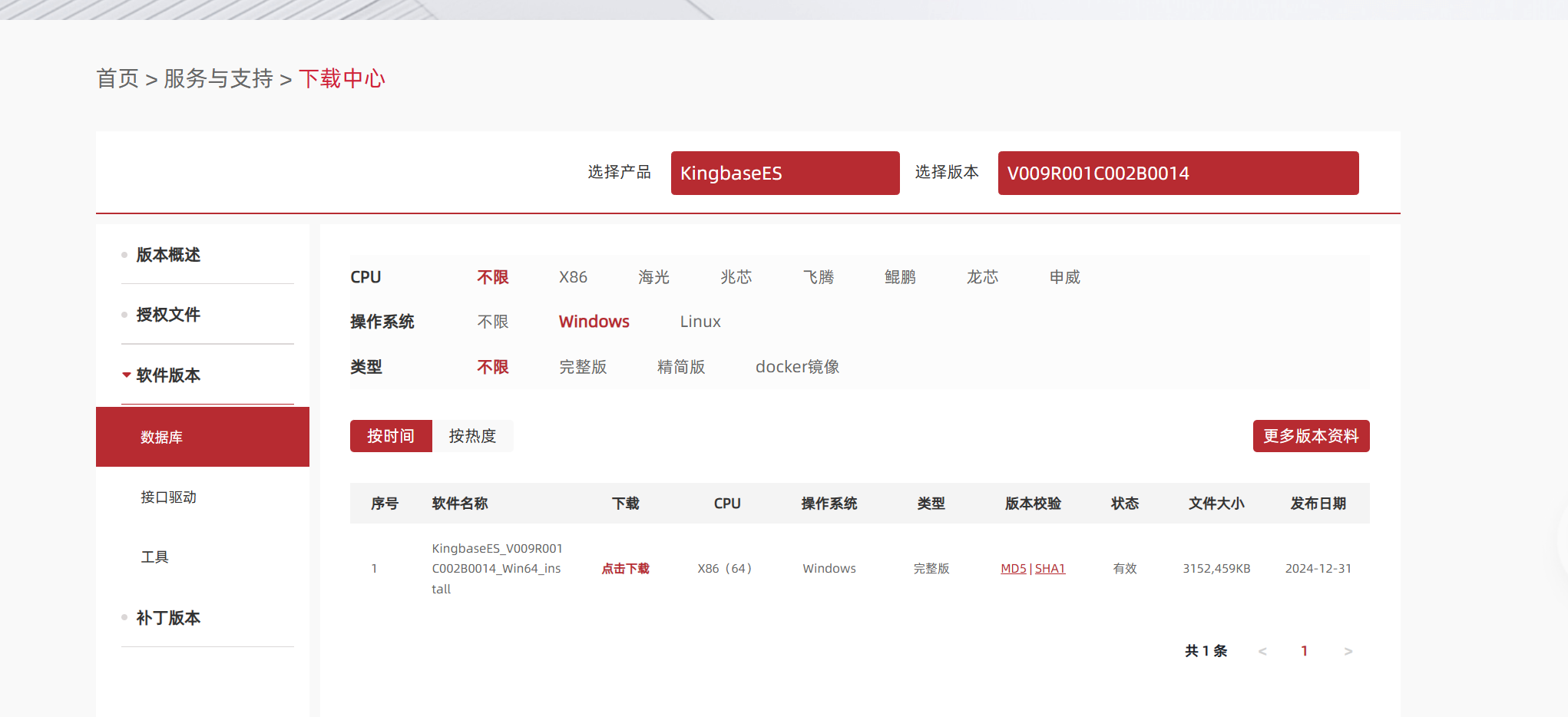
Task: Open 服务与支持 breadcrumb link
Action: [x=218, y=78]
